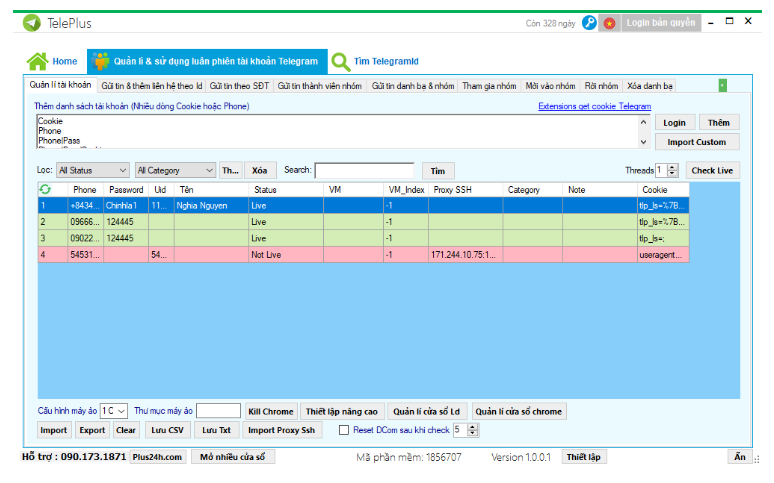The width and height of the screenshot is (774, 483).
Task: Click proxy cell 171.244.10.75:1...
Action: tap(465, 255)
